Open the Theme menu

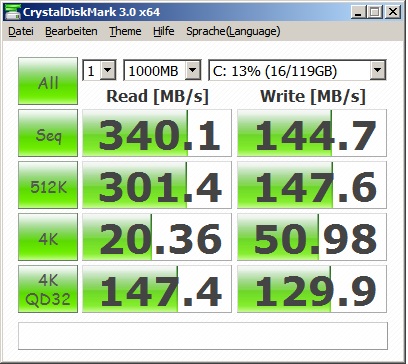[x=125, y=31]
